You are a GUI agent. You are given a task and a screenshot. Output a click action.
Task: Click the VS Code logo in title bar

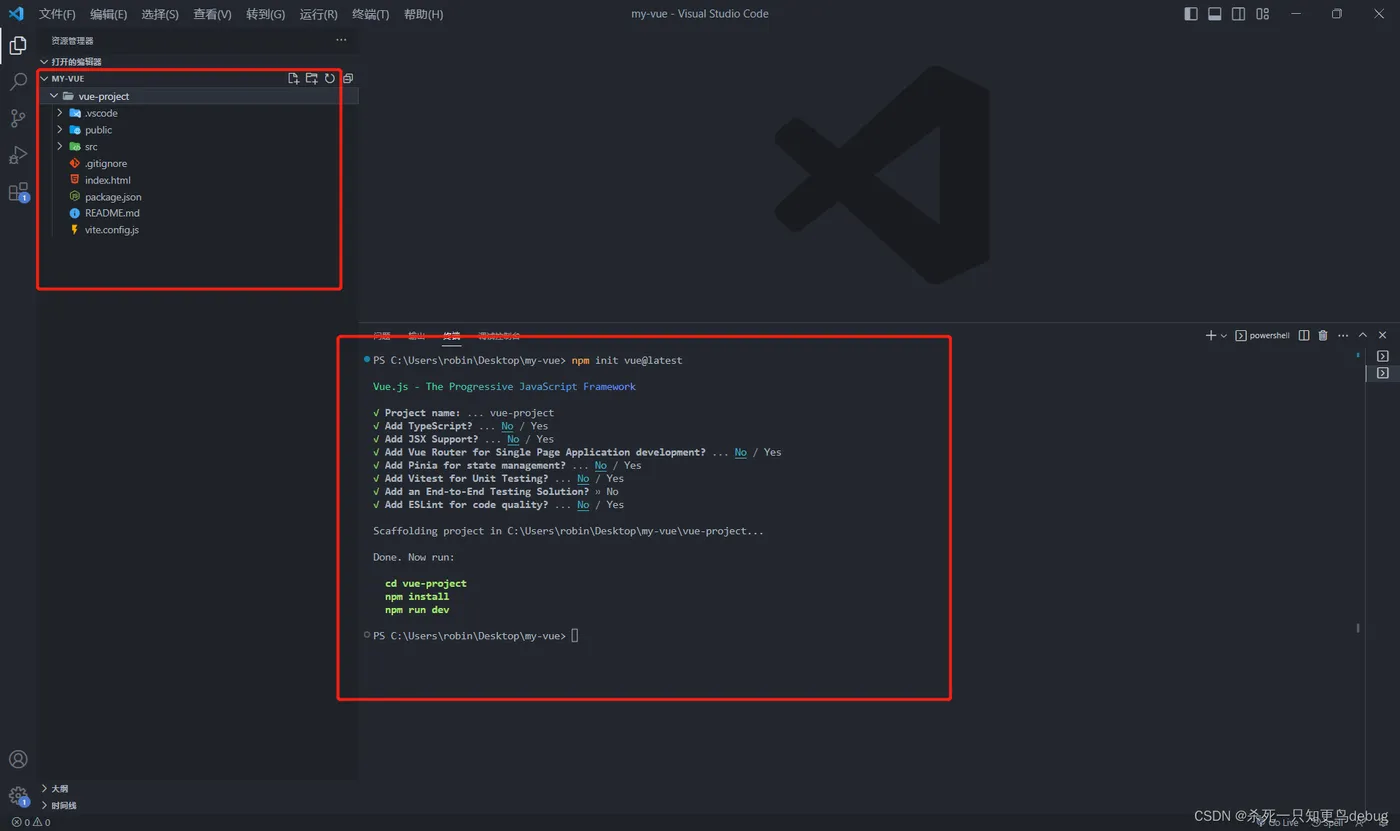pyautogui.click(x=16, y=14)
